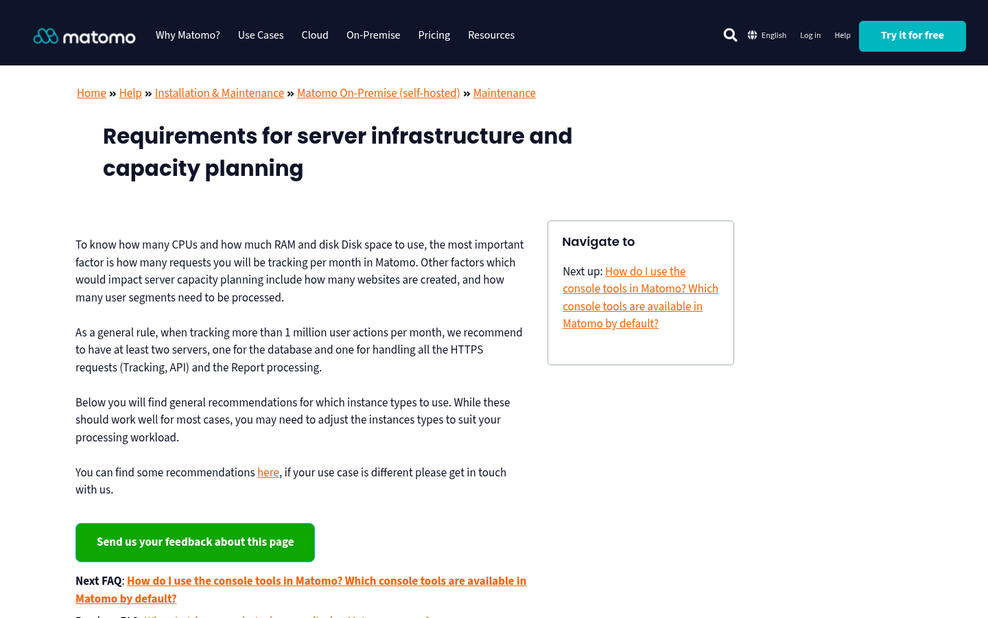The width and height of the screenshot is (988, 618).
Task: Click the Maintenance breadcrumb link
Action: 504,93
